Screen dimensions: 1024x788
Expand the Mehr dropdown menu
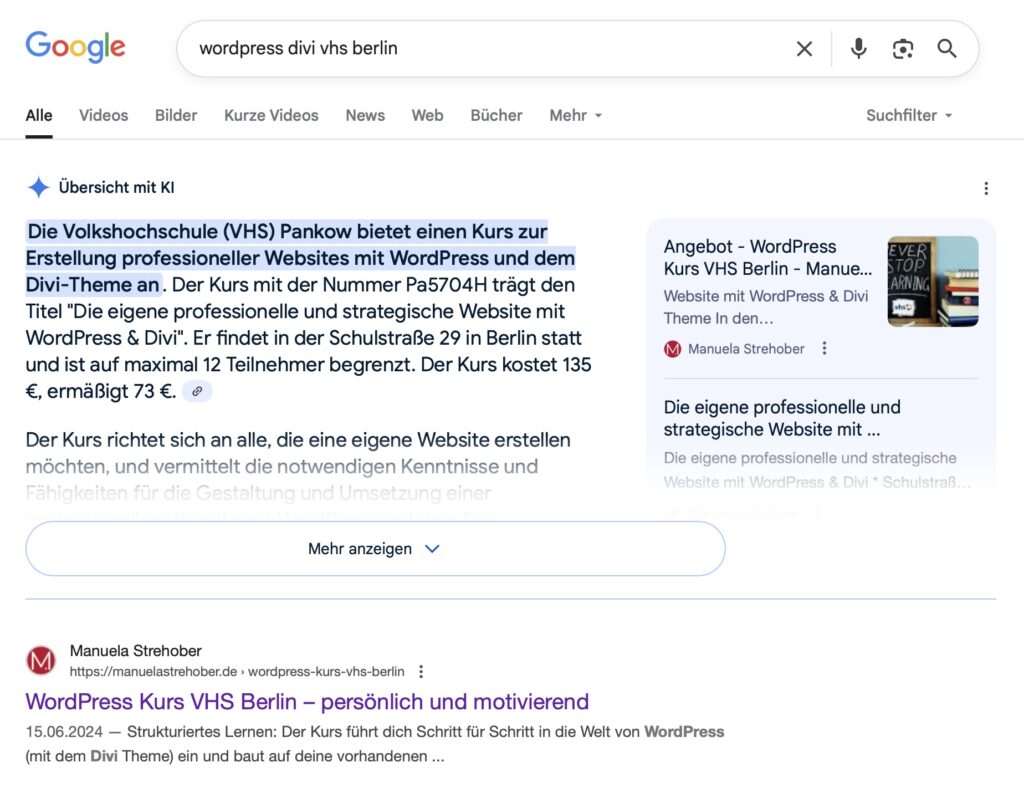pyautogui.click(x=575, y=116)
